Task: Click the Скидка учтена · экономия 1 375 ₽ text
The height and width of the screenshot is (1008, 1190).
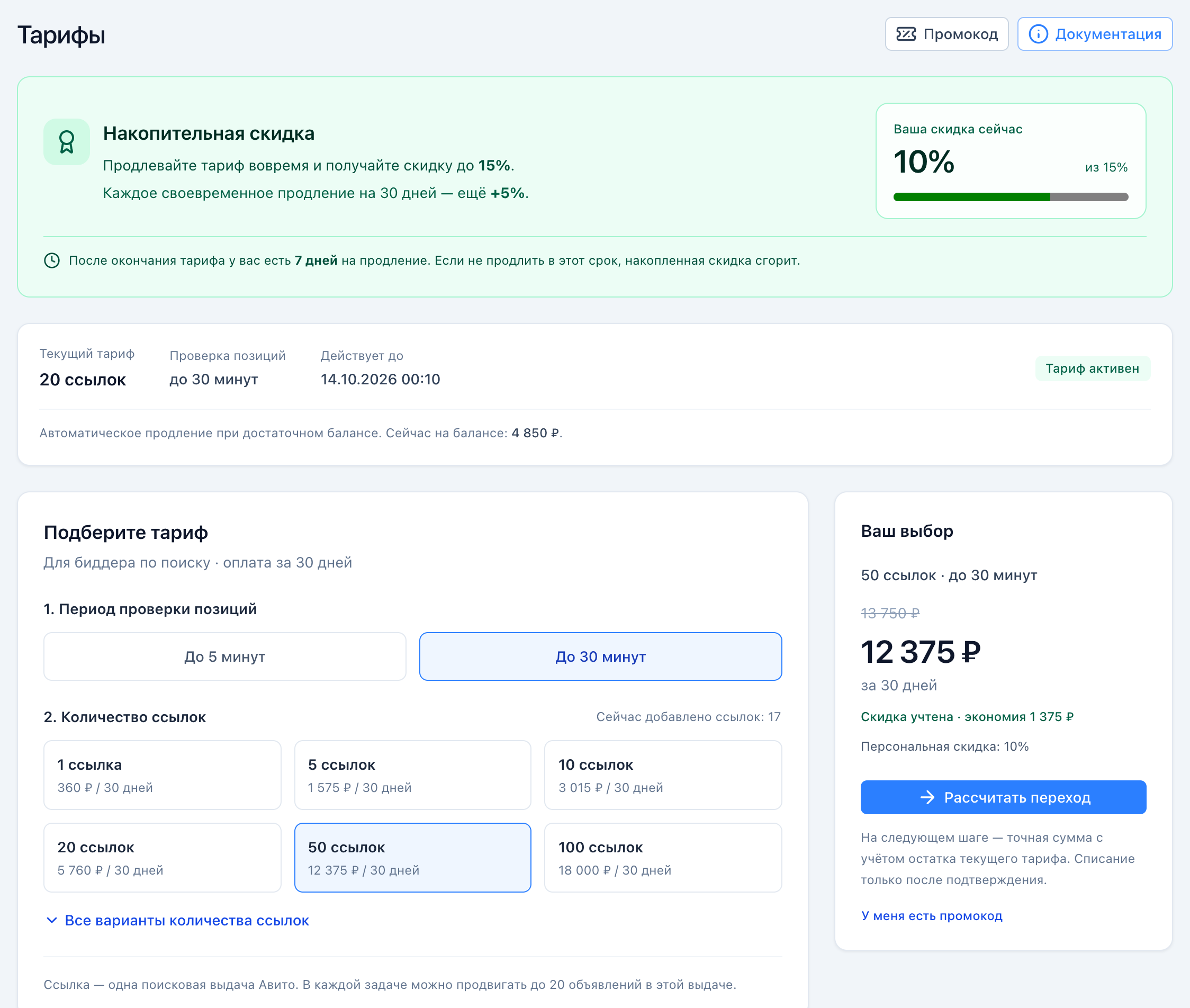Action: pos(967,717)
